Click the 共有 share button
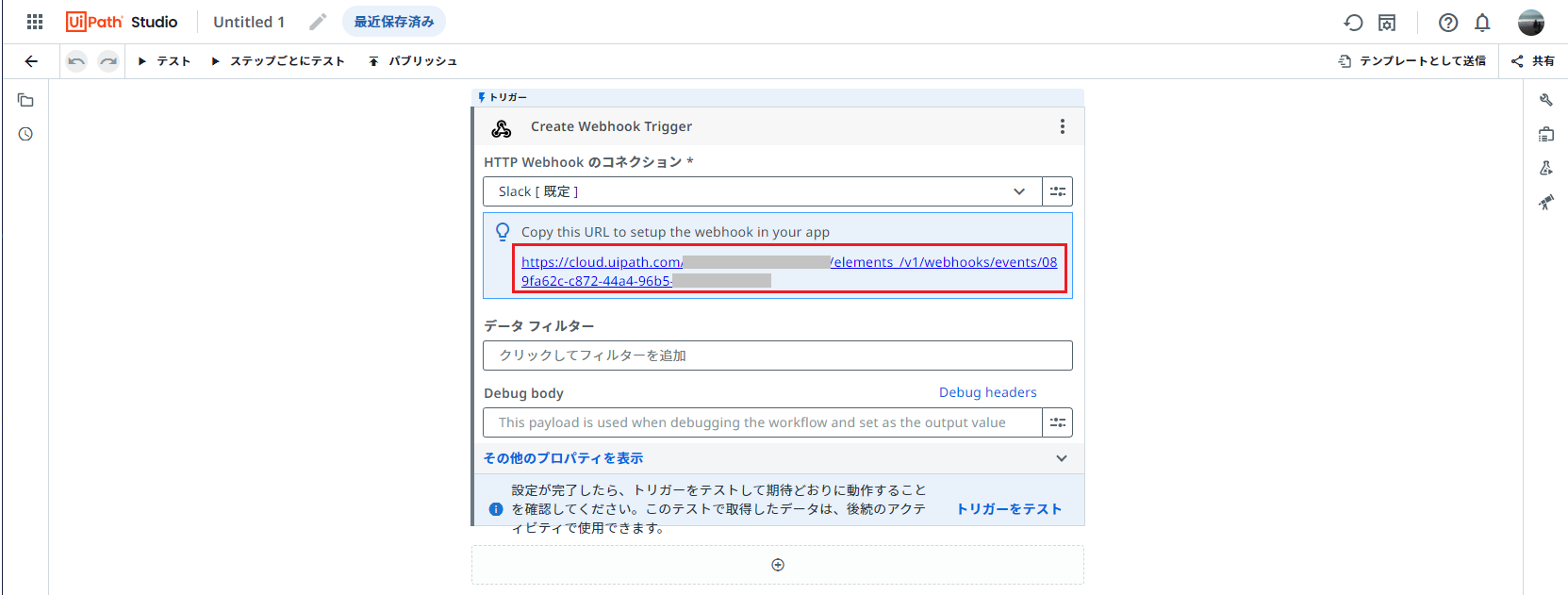This screenshot has width=1568, height=595. pyautogui.click(x=1533, y=61)
